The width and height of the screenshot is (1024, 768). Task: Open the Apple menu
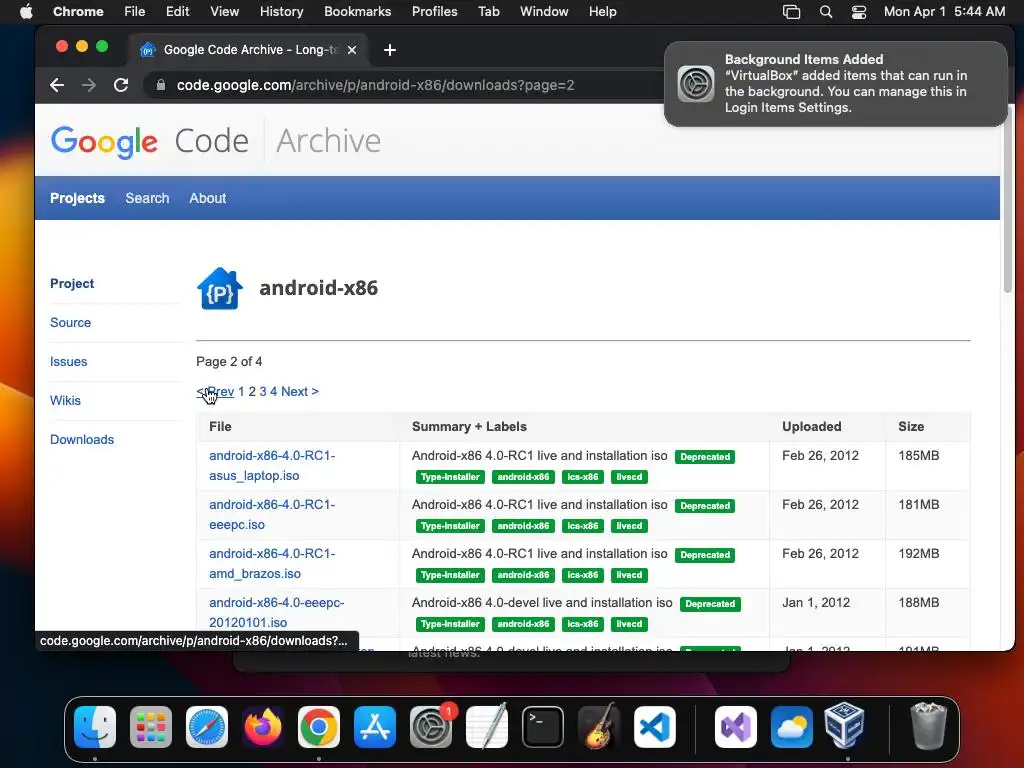tap(26, 11)
